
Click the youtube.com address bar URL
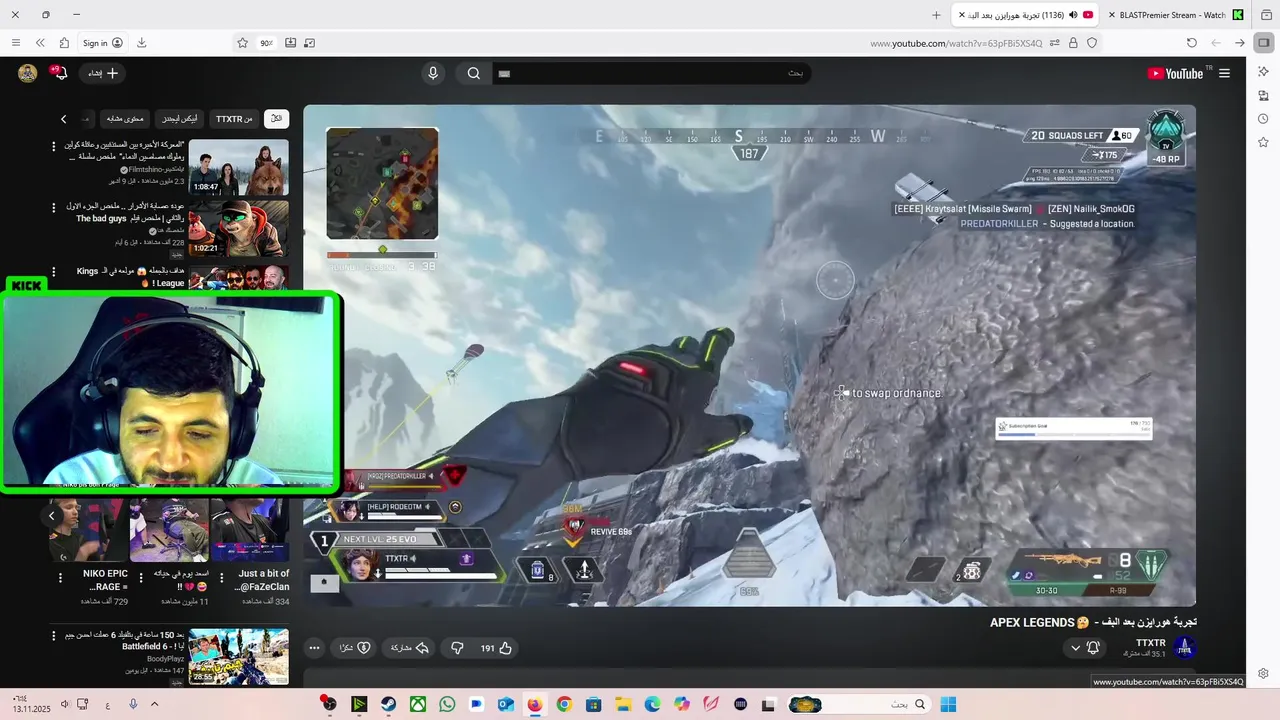point(956,43)
